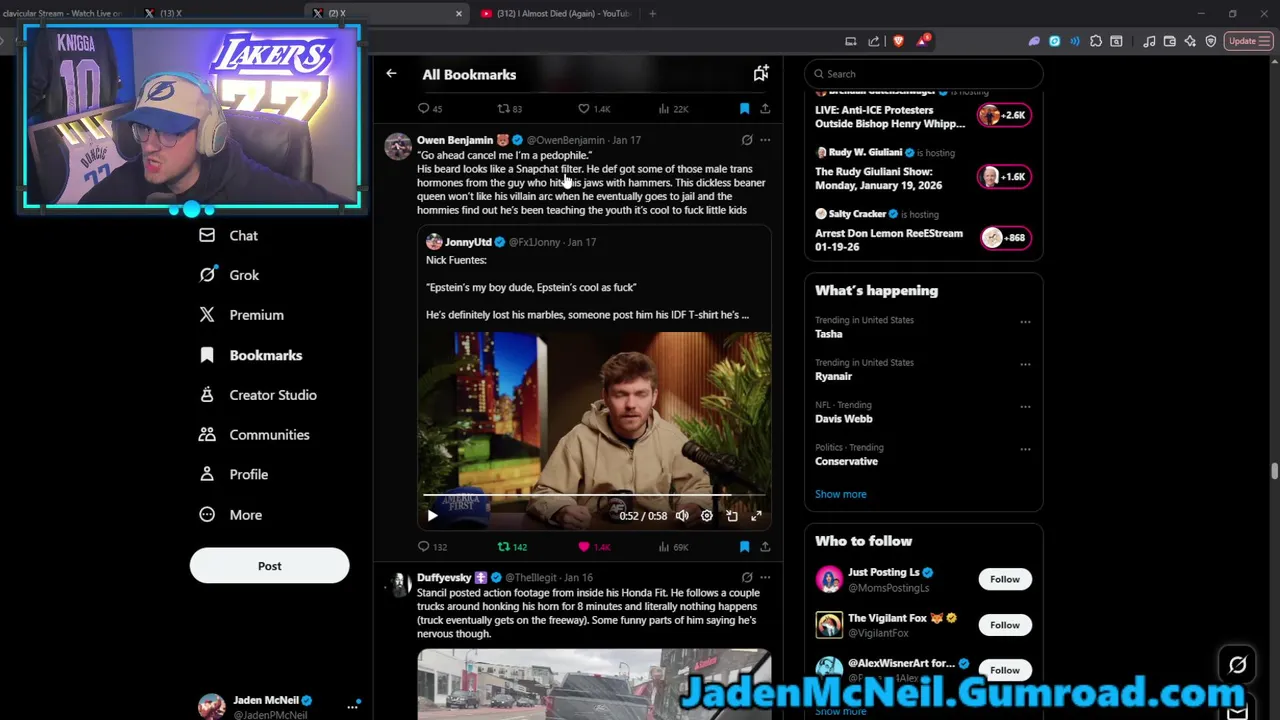Open Grok icon on Duffyevsky post

pyautogui.click(x=747, y=577)
